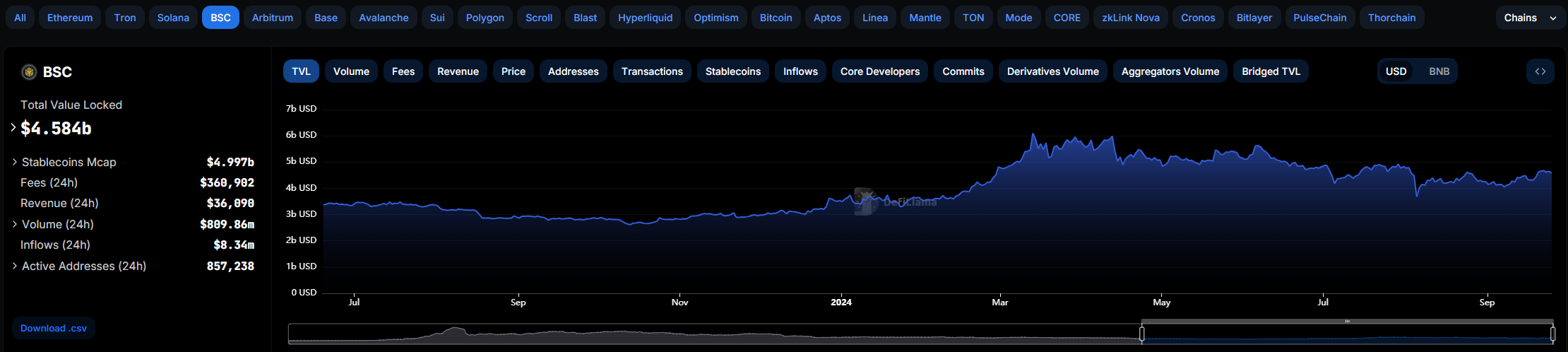
Task: Go to the Blast chain tab
Action: pyautogui.click(x=585, y=18)
